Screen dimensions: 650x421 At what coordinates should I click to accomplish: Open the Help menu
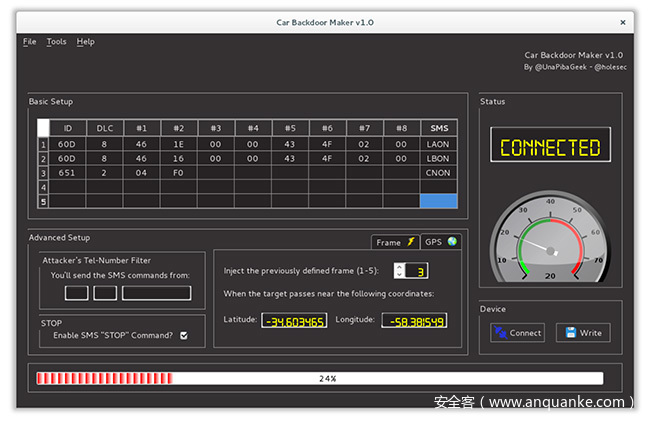pos(85,42)
